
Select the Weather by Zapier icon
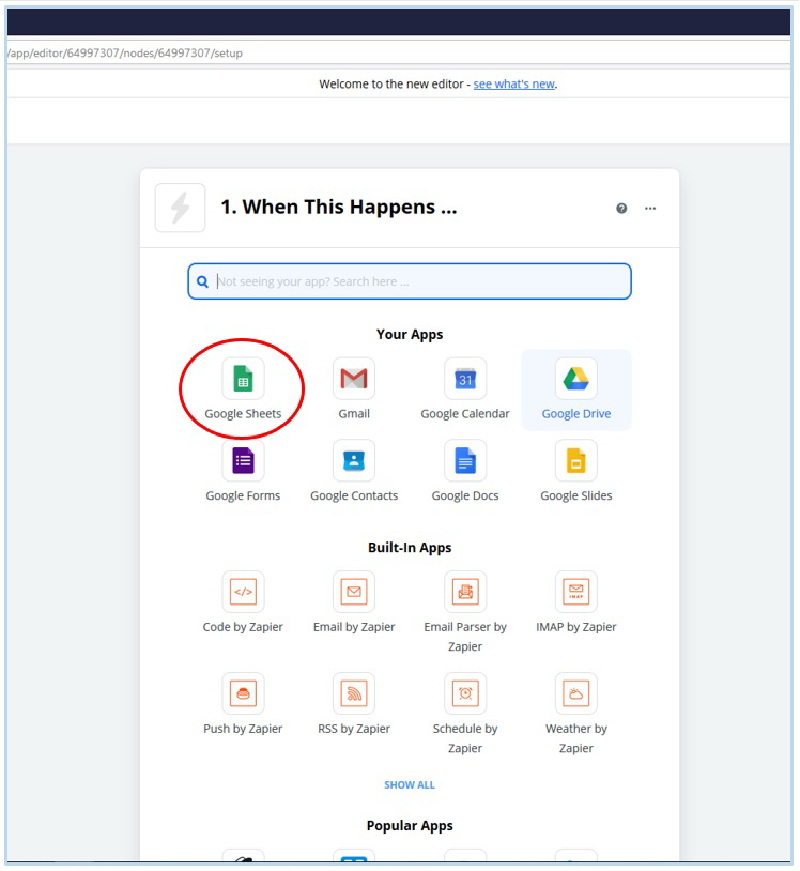576,693
